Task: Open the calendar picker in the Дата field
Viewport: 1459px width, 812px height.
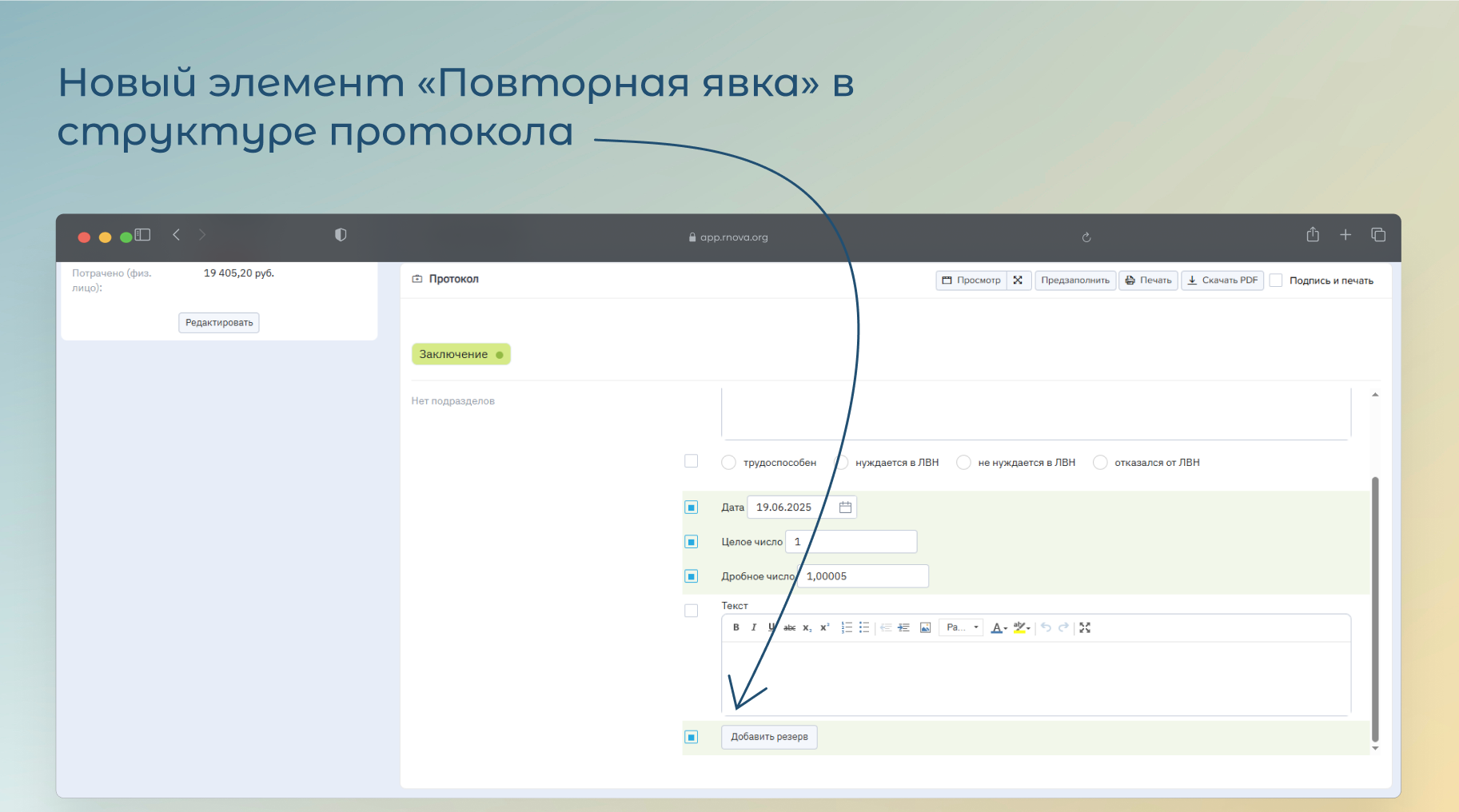Action: pos(845,507)
